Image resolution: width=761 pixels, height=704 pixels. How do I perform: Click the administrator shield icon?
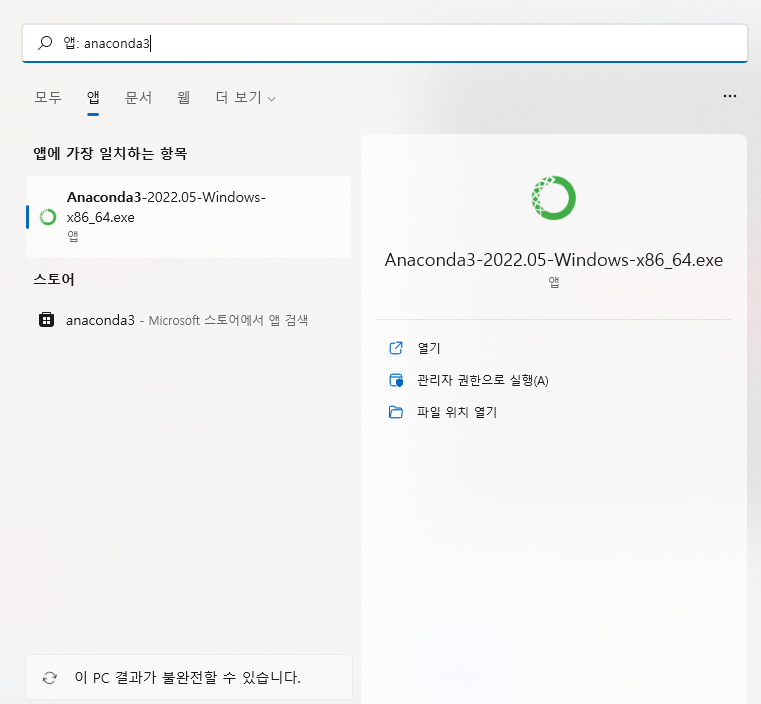point(396,380)
